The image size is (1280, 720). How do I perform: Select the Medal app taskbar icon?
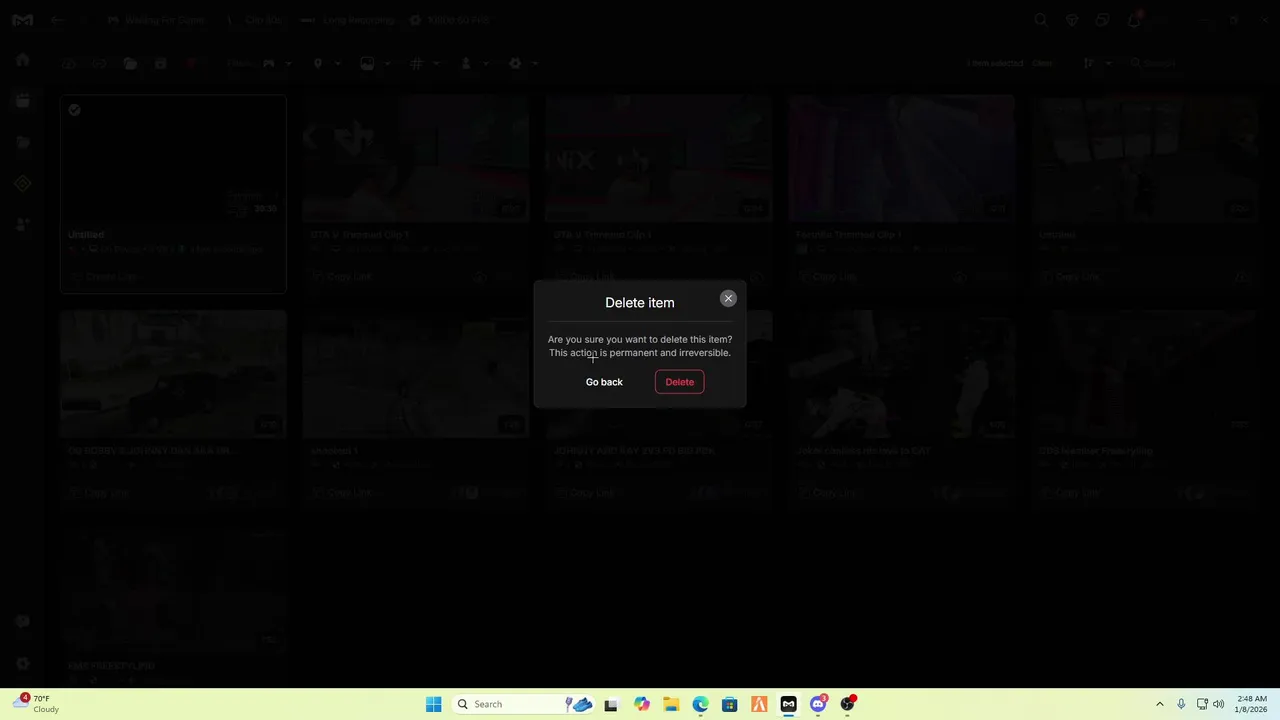[x=788, y=704]
